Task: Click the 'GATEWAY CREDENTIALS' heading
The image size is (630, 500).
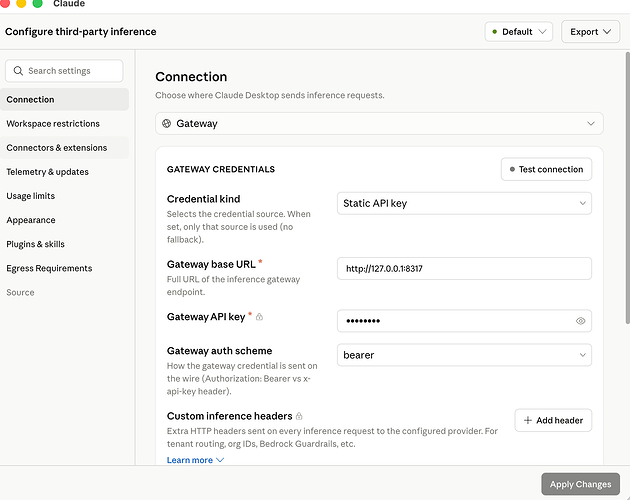Action: 221,169
